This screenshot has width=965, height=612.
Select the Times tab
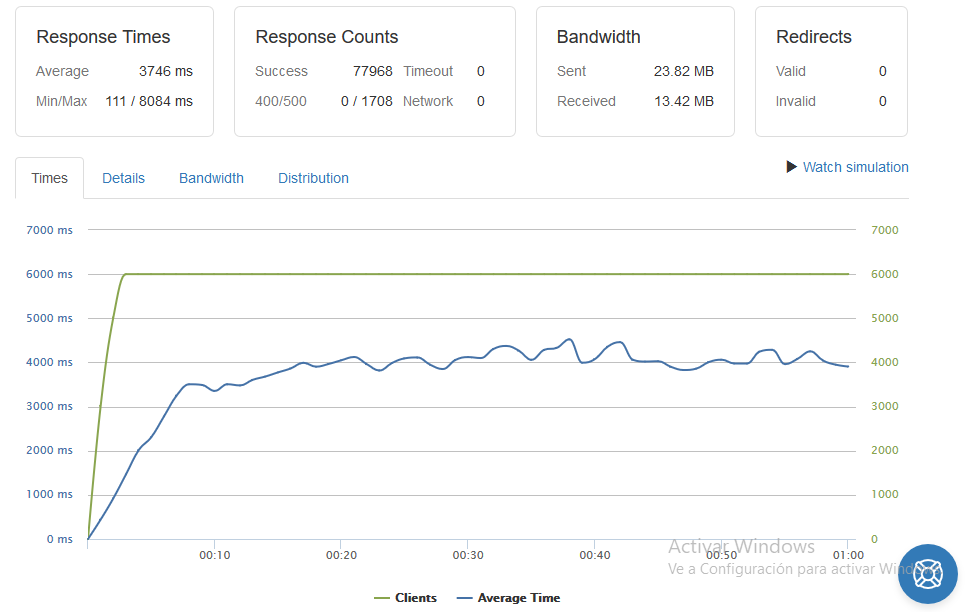coord(49,178)
